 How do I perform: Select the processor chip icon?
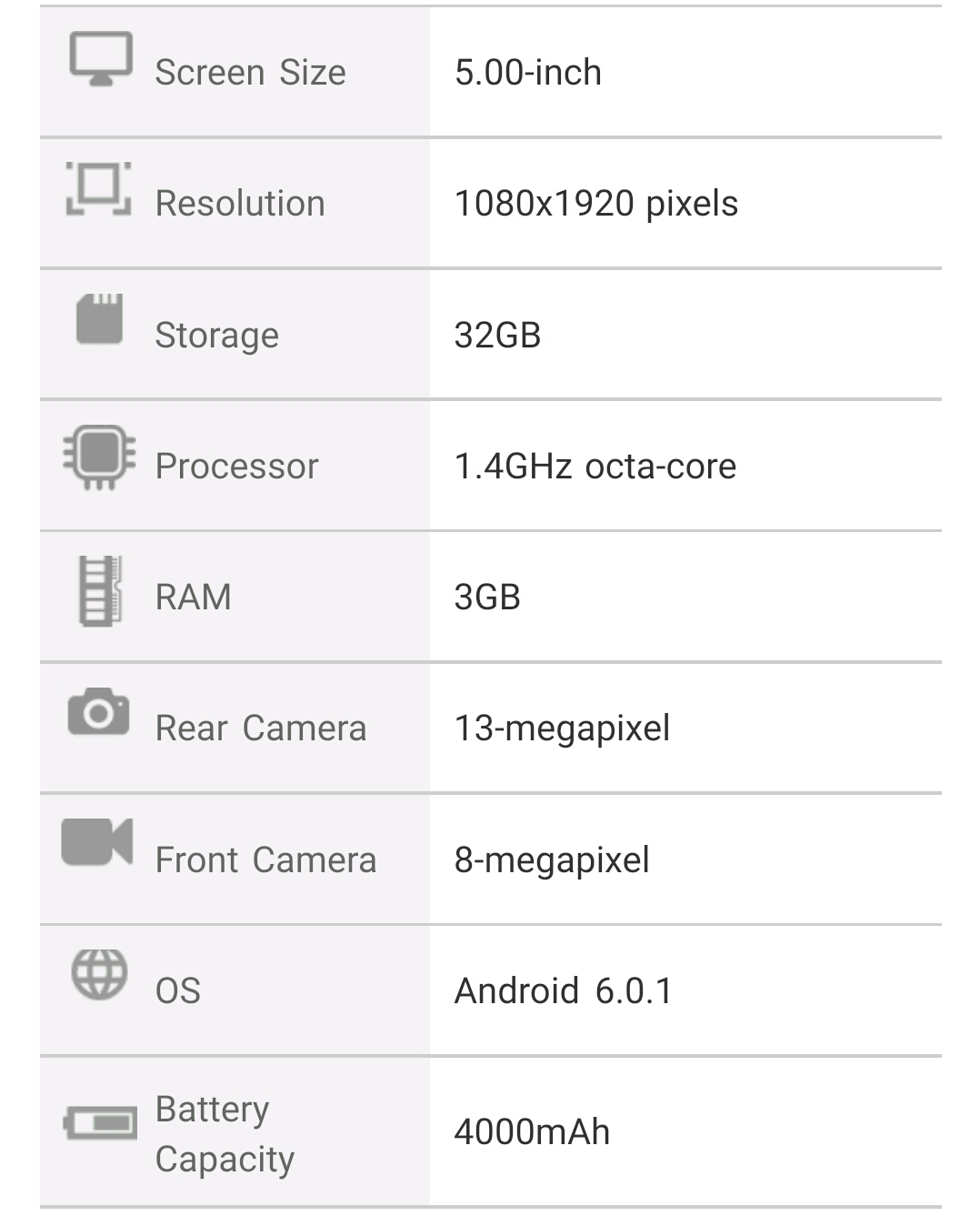[x=100, y=456]
